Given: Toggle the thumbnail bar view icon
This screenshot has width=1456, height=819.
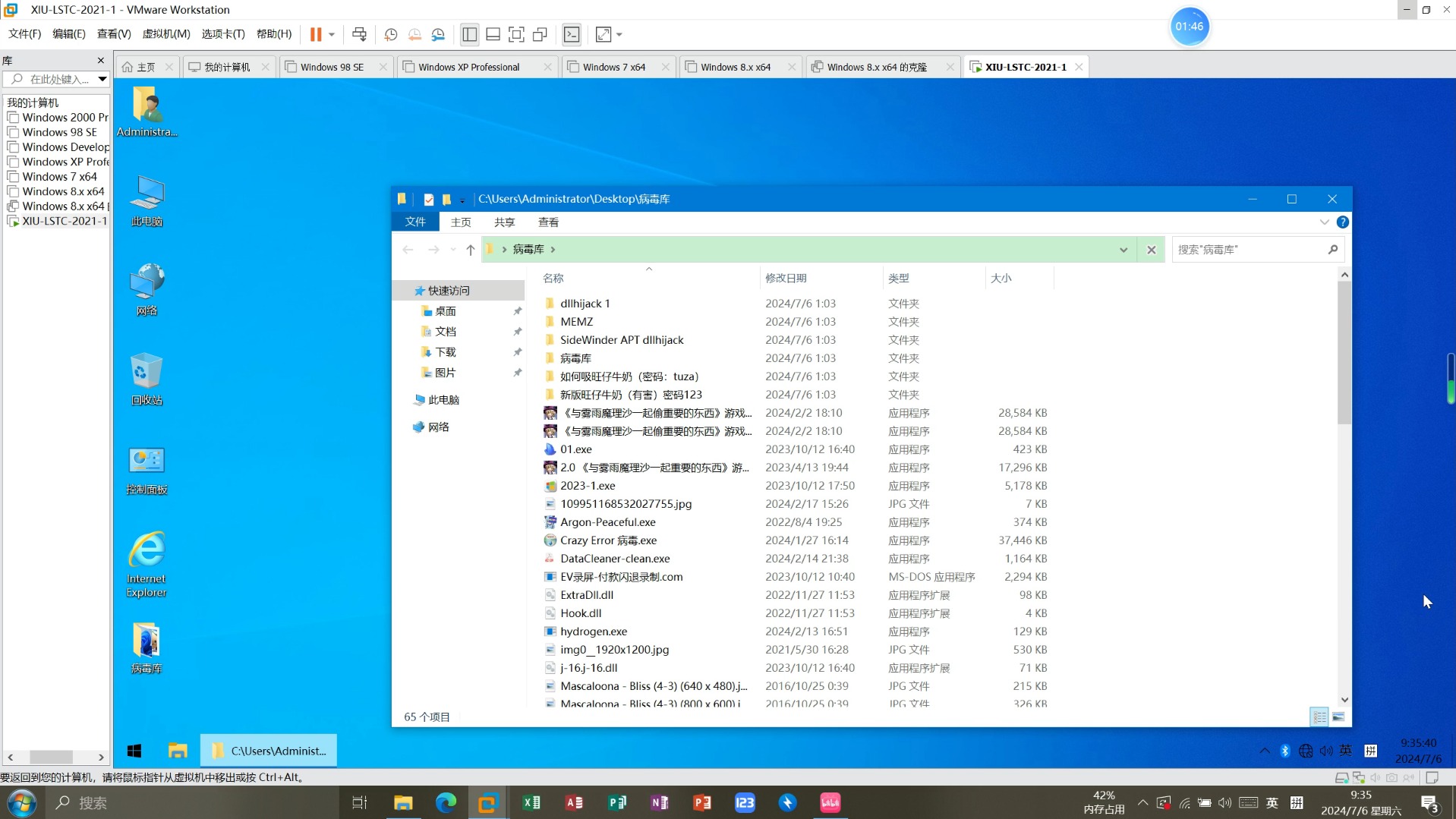Looking at the screenshot, I should click(x=493, y=34).
